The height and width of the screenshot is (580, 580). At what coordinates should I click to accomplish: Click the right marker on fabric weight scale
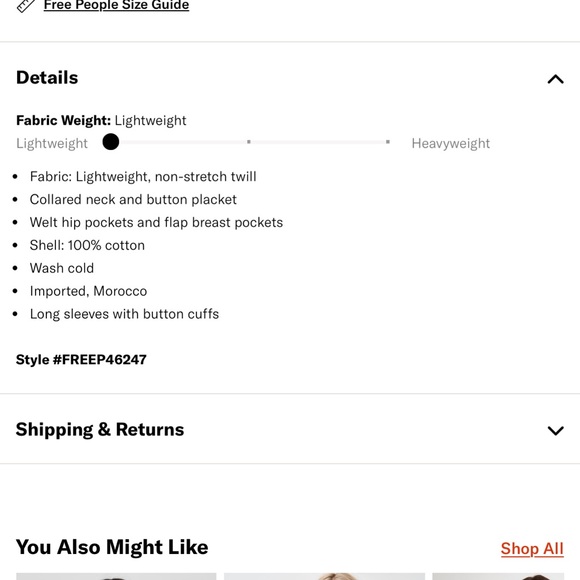pyautogui.click(x=388, y=142)
